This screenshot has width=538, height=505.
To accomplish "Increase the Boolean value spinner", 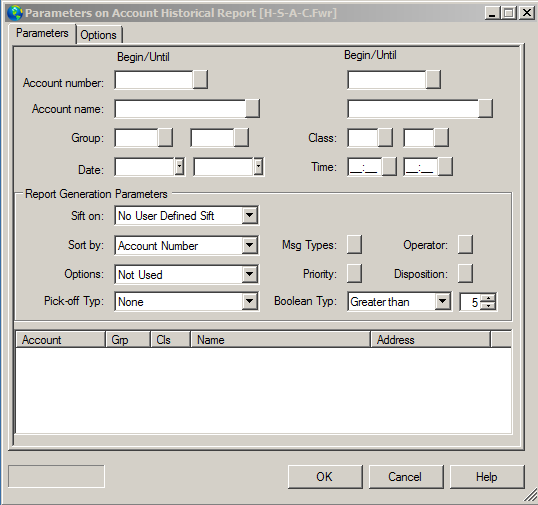I will point(488,298).
